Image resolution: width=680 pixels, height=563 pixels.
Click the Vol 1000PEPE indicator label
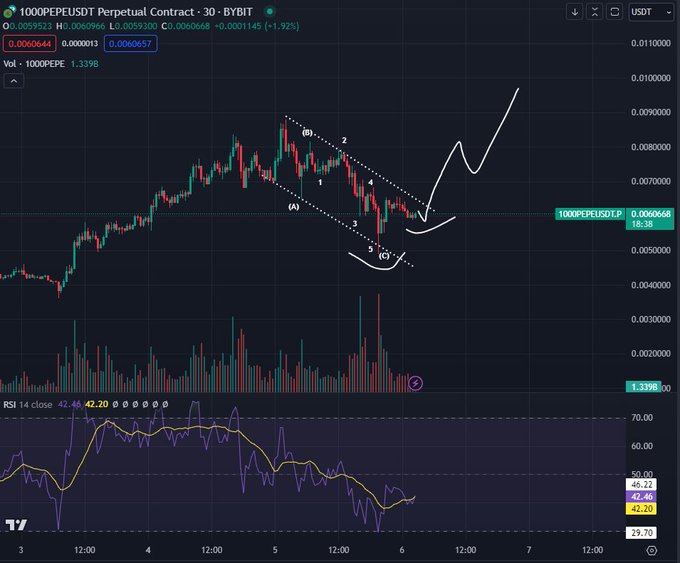[x=34, y=64]
